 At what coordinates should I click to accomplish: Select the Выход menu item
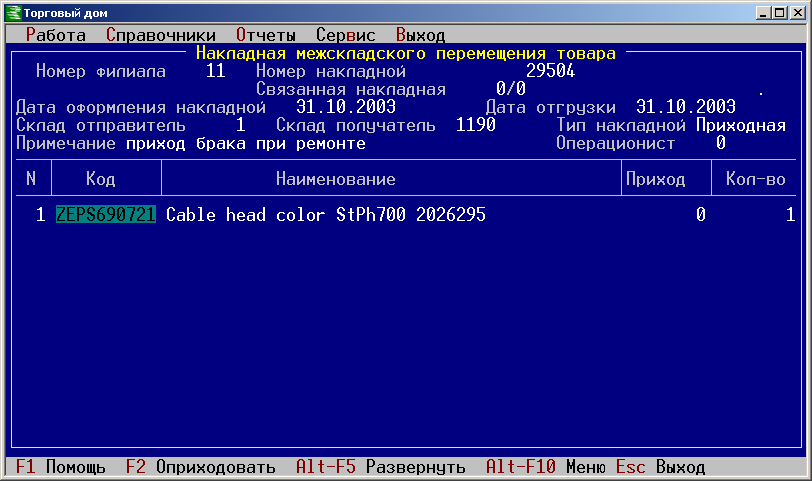[420, 35]
